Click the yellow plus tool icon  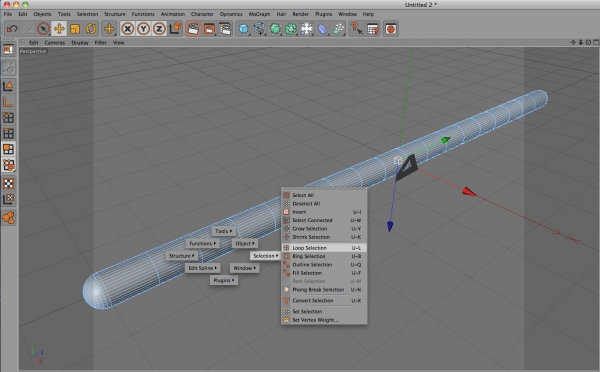(109, 29)
